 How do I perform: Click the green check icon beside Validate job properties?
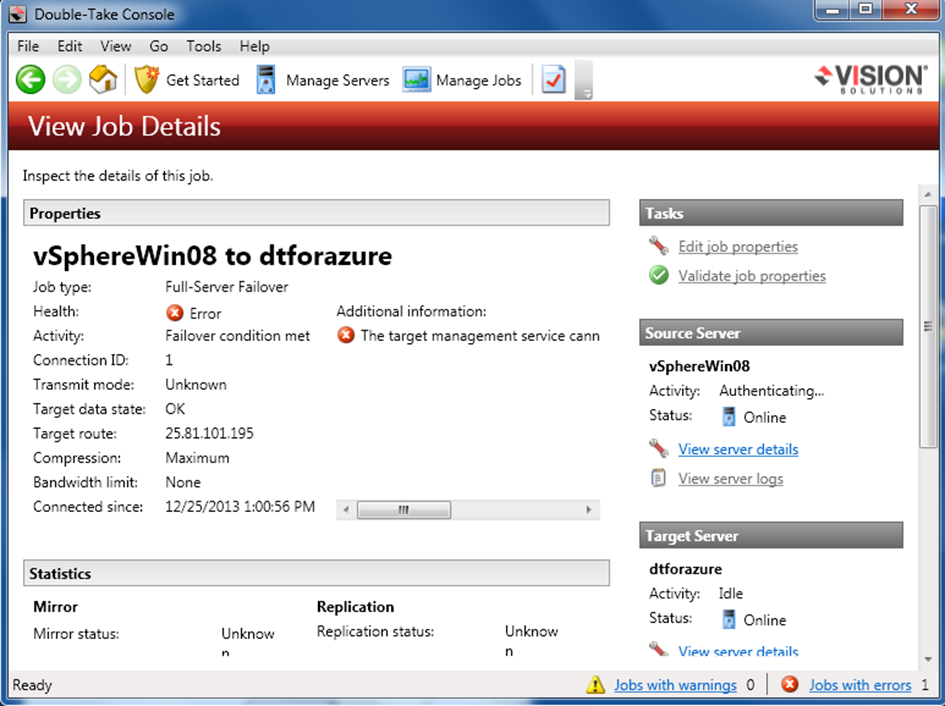pos(659,275)
